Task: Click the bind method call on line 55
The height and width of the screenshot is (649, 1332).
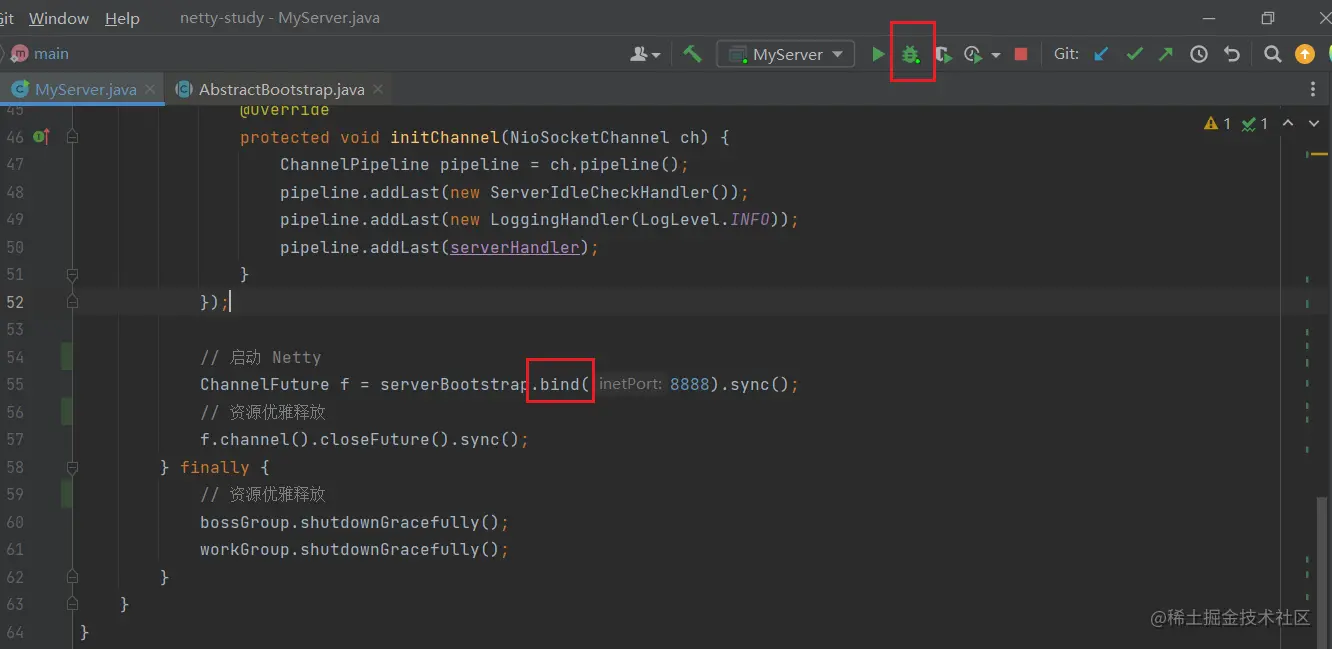Action: [x=560, y=384]
